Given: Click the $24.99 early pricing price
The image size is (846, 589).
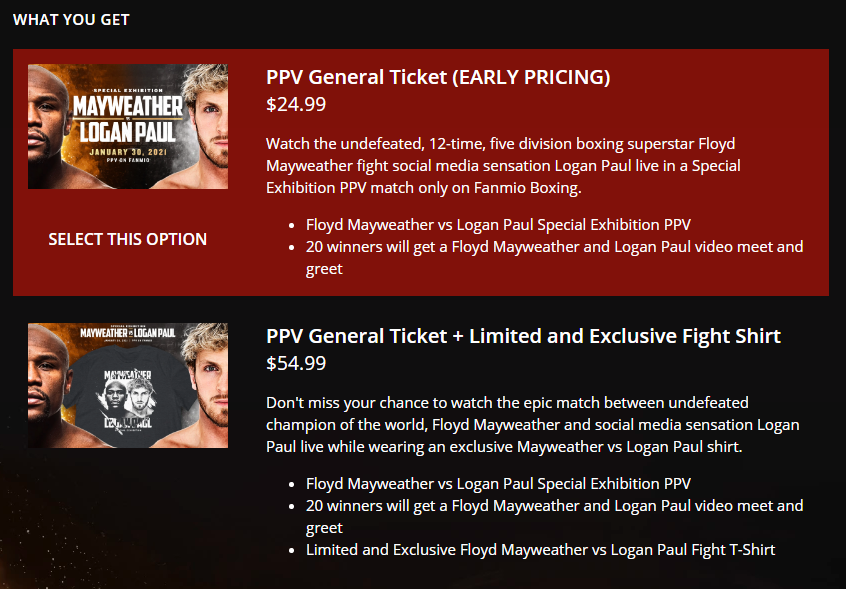Looking at the screenshot, I should coord(296,104).
